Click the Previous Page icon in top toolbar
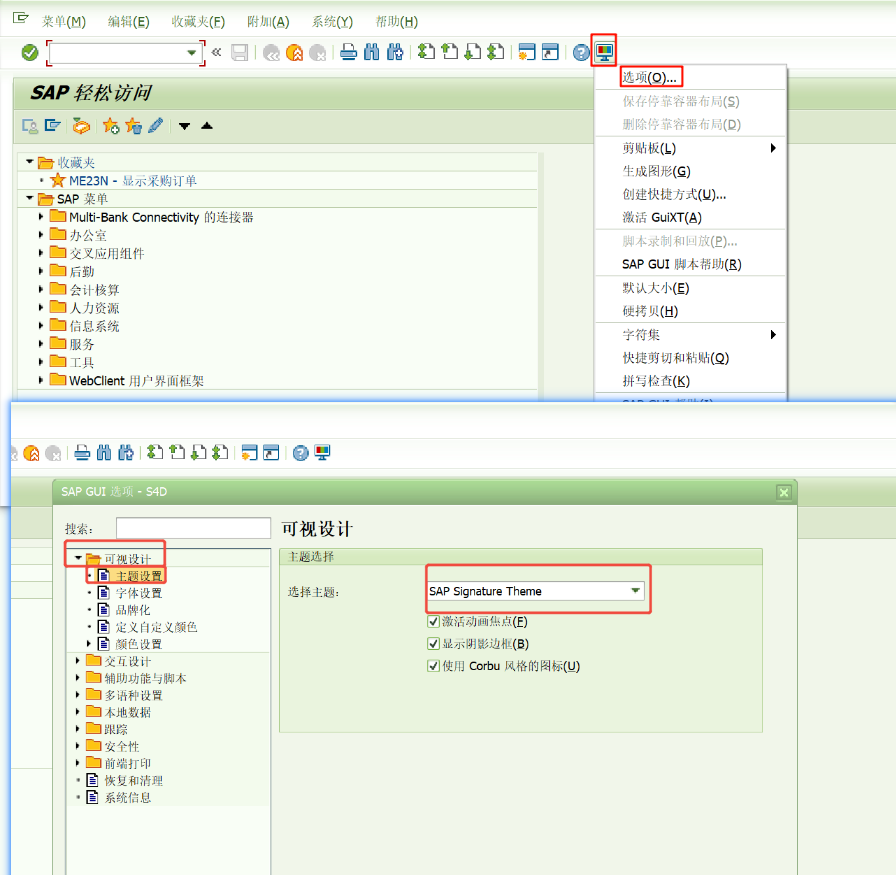 450,52
